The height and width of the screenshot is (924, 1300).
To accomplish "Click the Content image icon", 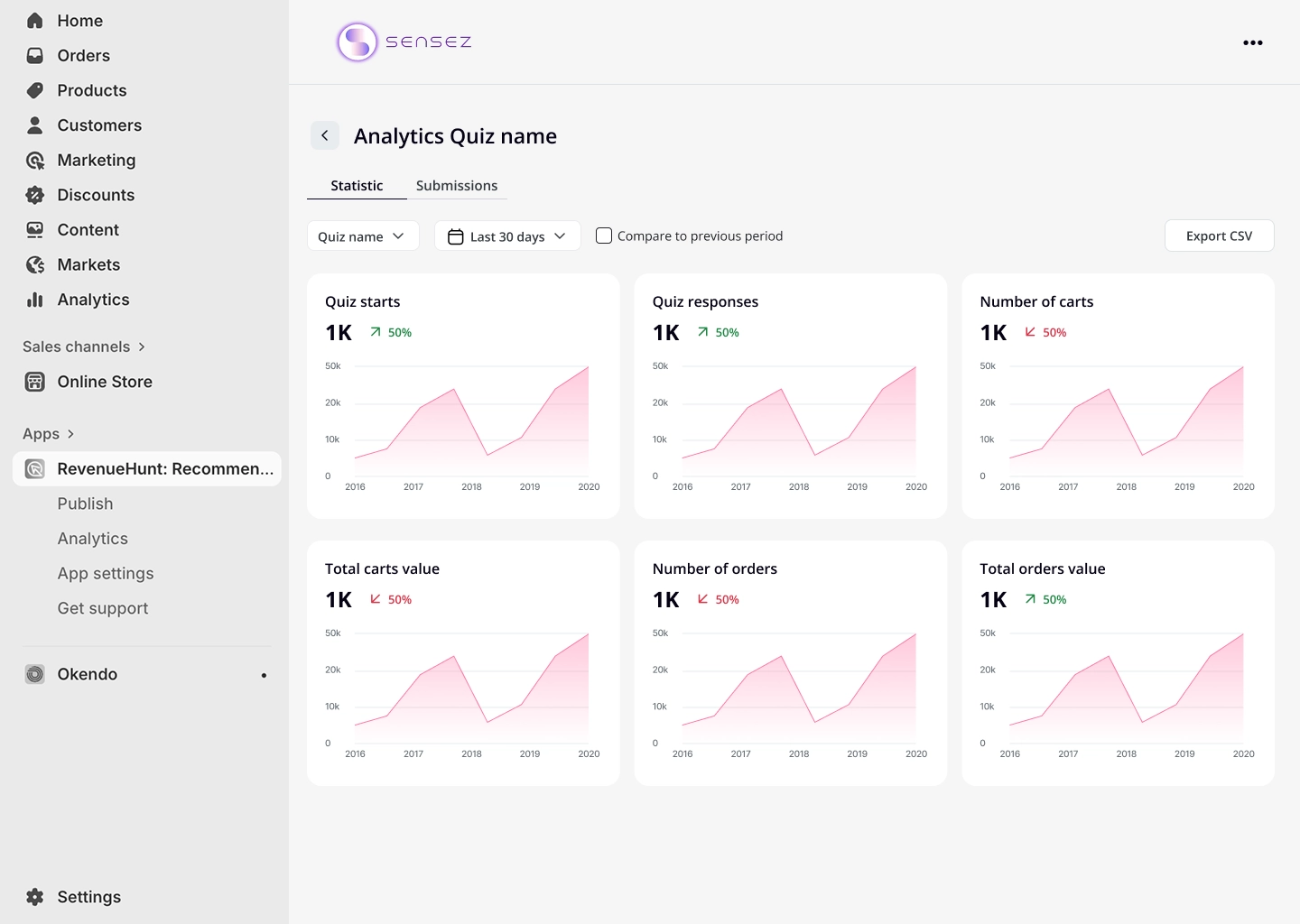I will pos(35,230).
